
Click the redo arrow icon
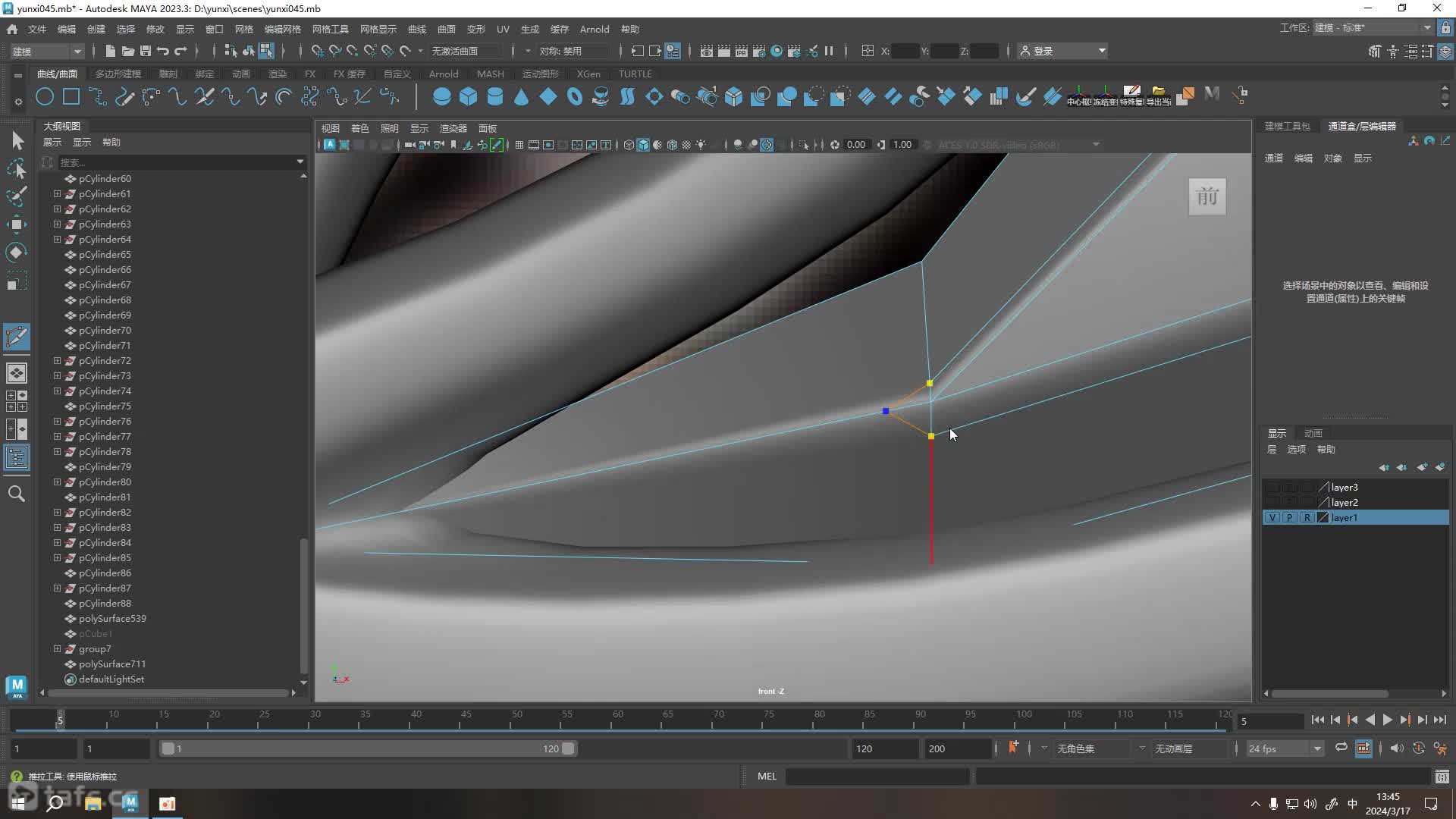click(x=180, y=51)
